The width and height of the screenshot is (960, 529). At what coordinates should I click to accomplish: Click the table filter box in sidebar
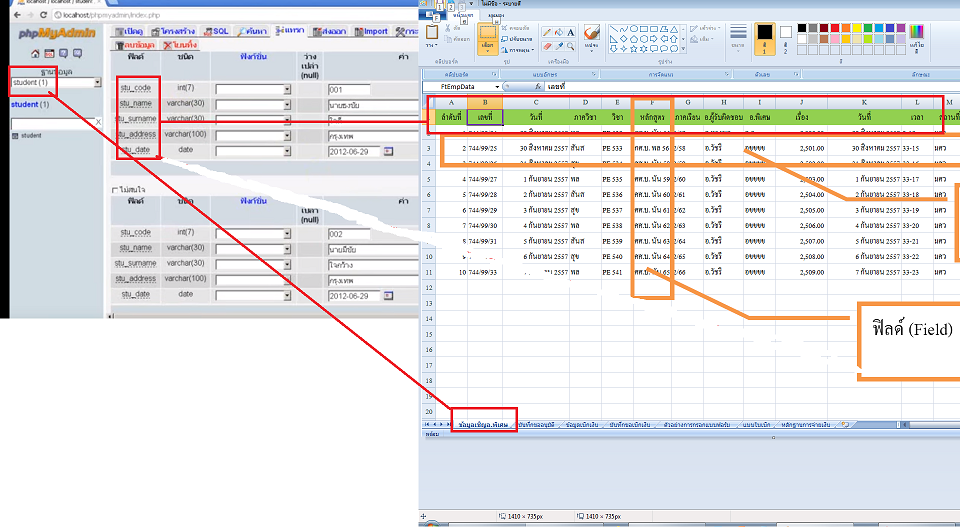pyautogui.click(x=52, y=124)
